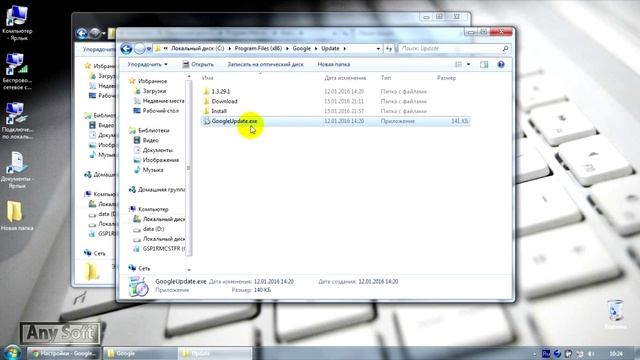Open the recent pages dropdown beside Forward

click(x=149, y=49)
